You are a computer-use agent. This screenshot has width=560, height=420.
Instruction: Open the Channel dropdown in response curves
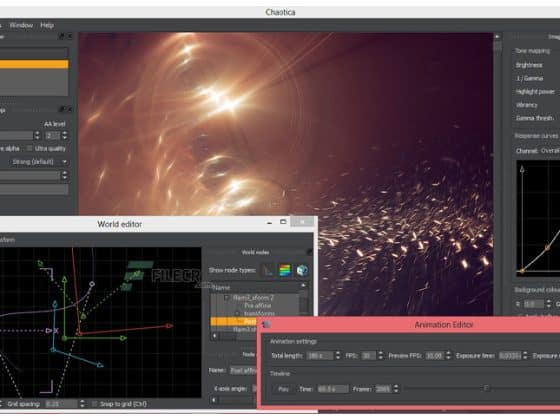(x=549, y=151)
